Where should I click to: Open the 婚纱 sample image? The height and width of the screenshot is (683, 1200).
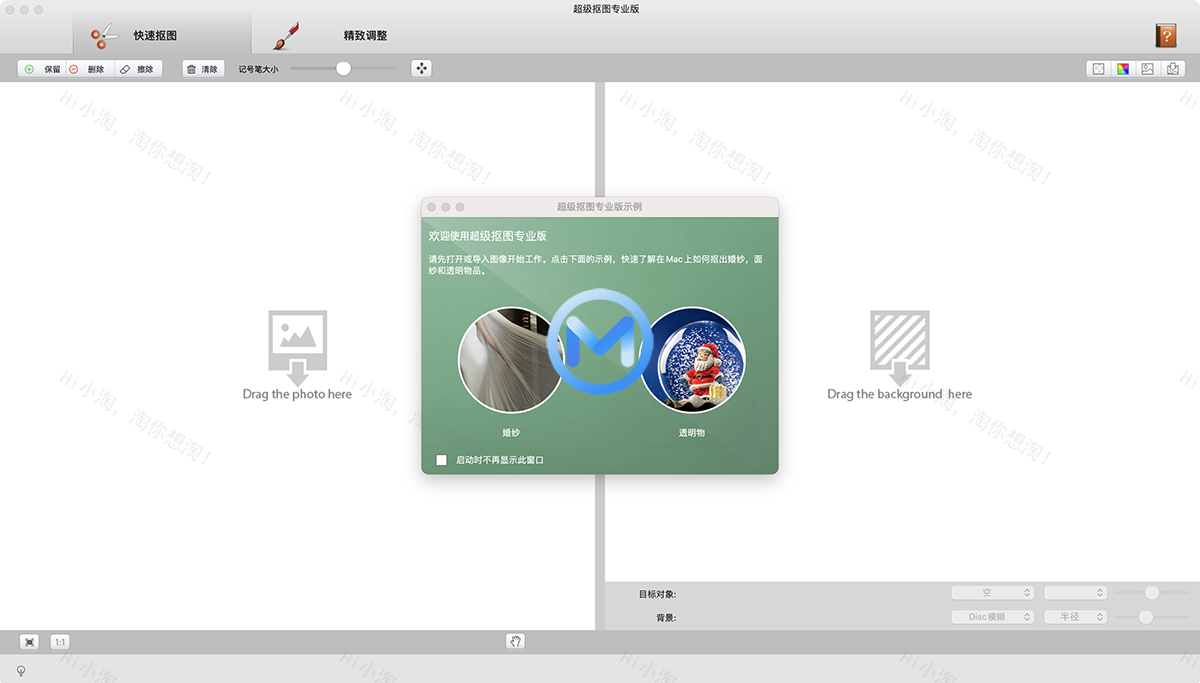511,360
